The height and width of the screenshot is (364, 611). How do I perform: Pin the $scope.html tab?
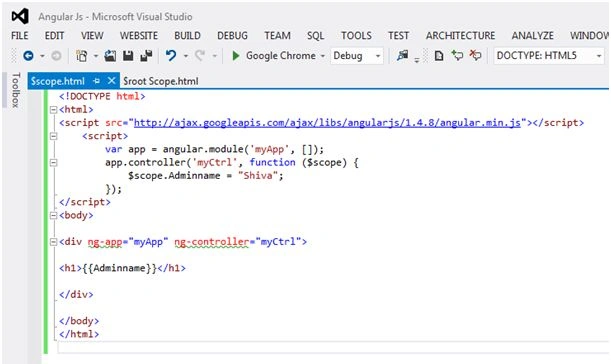(x=97, y=81)
